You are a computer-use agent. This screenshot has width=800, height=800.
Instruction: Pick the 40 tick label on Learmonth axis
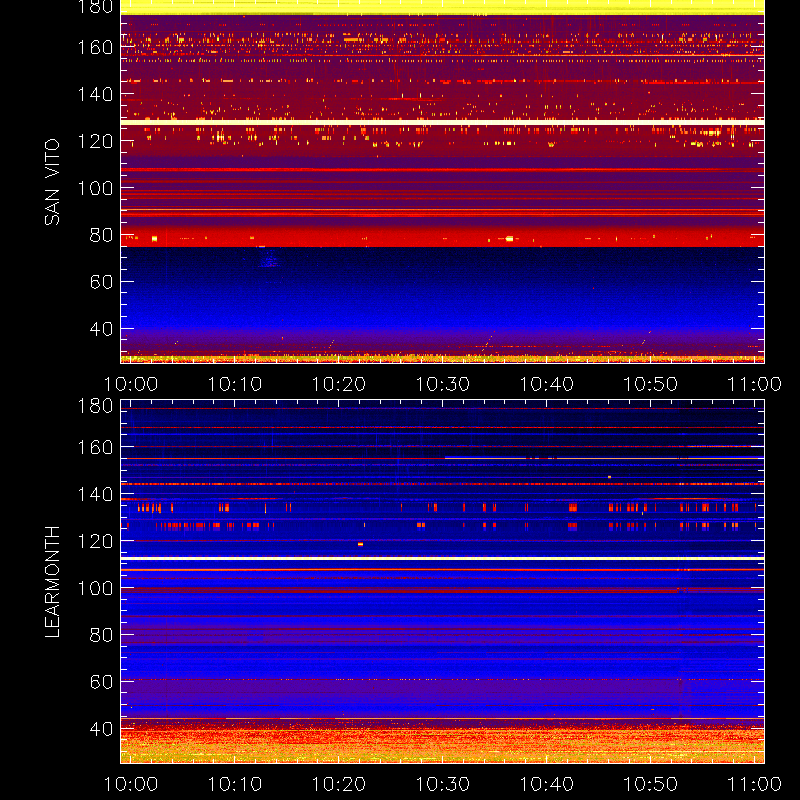coord(101,729)
